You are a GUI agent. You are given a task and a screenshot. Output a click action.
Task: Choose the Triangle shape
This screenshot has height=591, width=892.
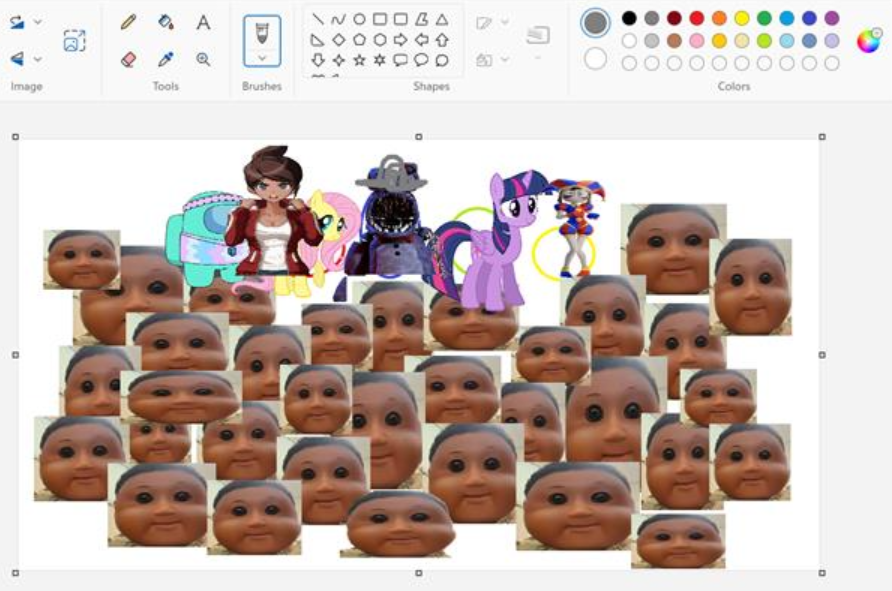click(x=442, y=20)
